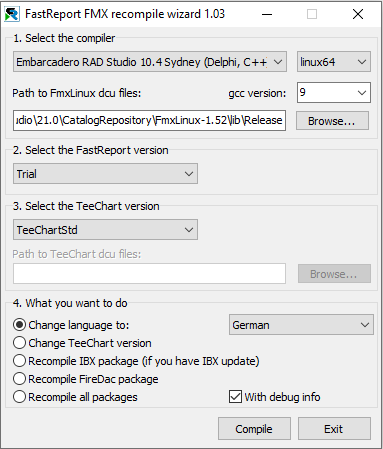
Task: Open the linux64 platform dropdown
Action: coord(334,62)
